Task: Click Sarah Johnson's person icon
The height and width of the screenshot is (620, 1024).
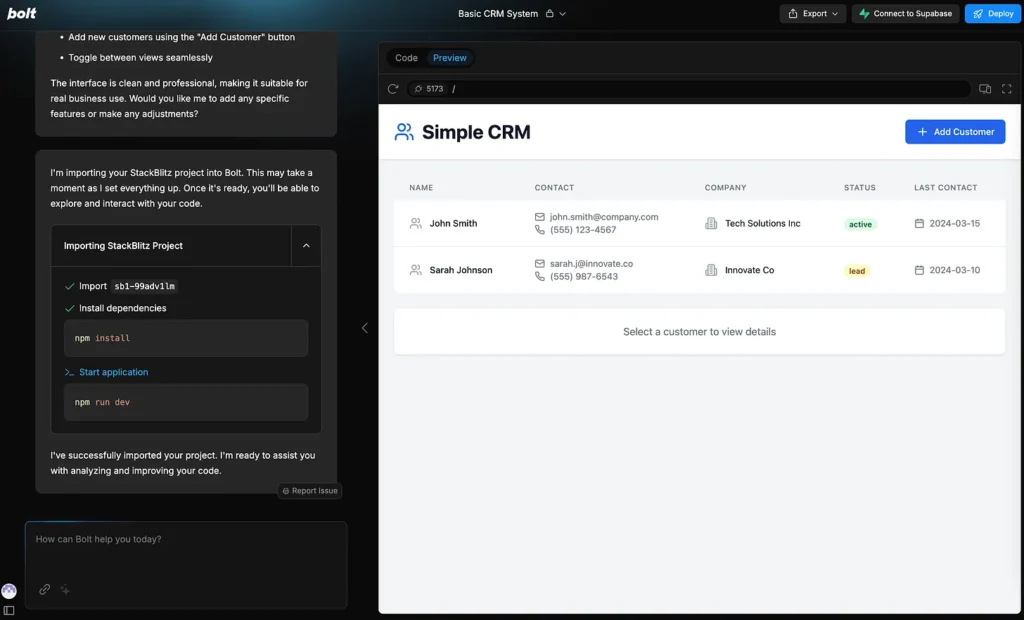Action: (415, 270)
